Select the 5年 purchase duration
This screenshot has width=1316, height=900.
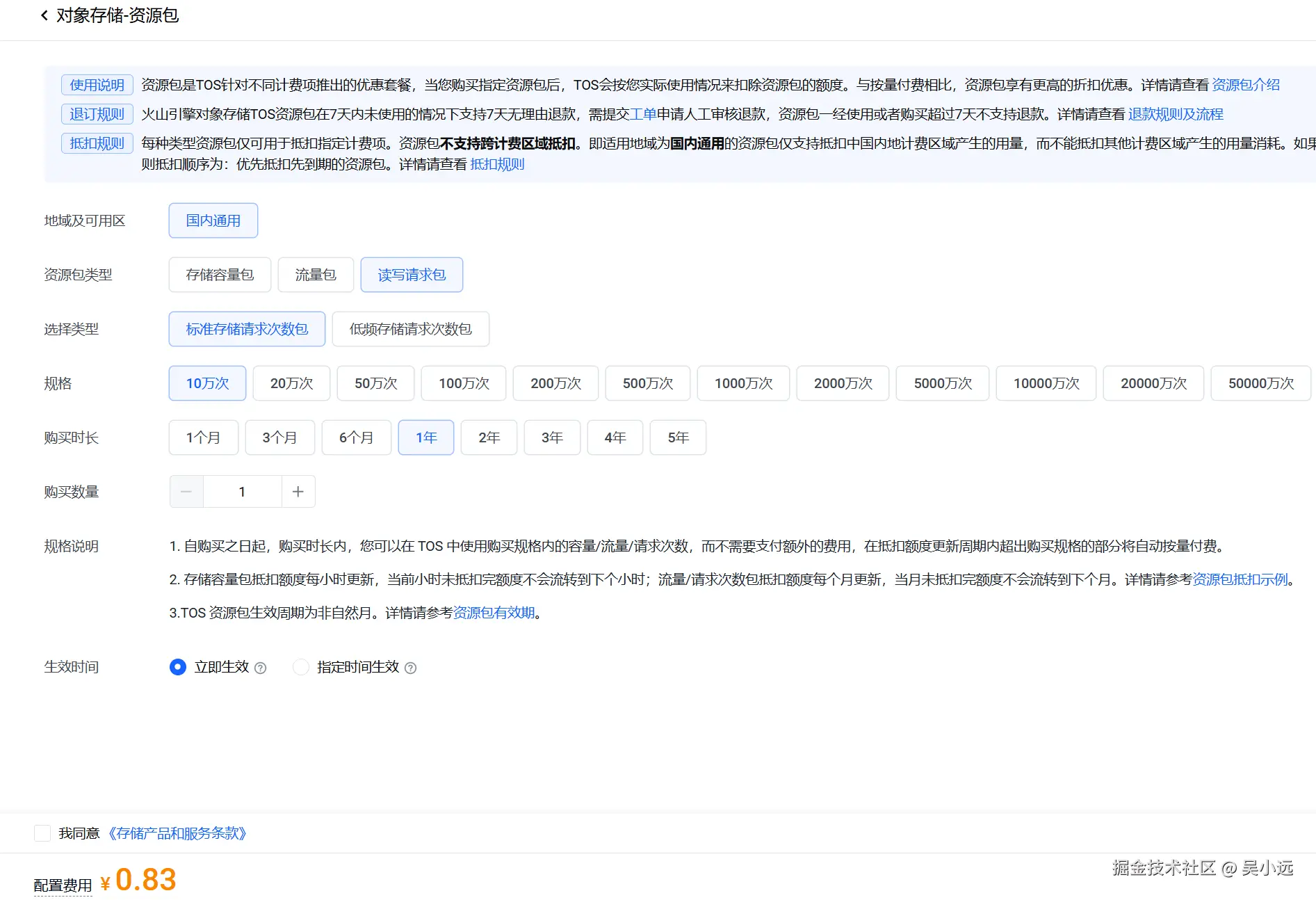[x=678, y=437]
